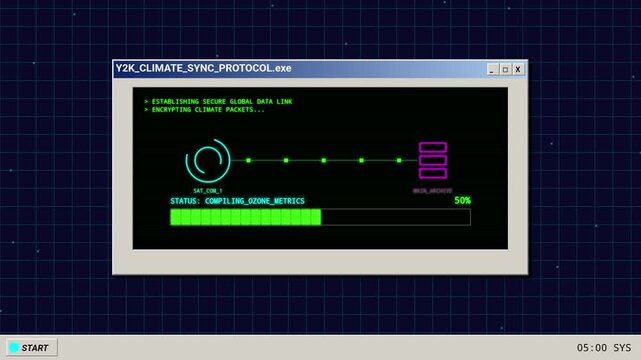Image resolution: width=641 pixels, height=360 pixels.
Task: Click the SAT_COM_1 label
Action: point(208,191)
